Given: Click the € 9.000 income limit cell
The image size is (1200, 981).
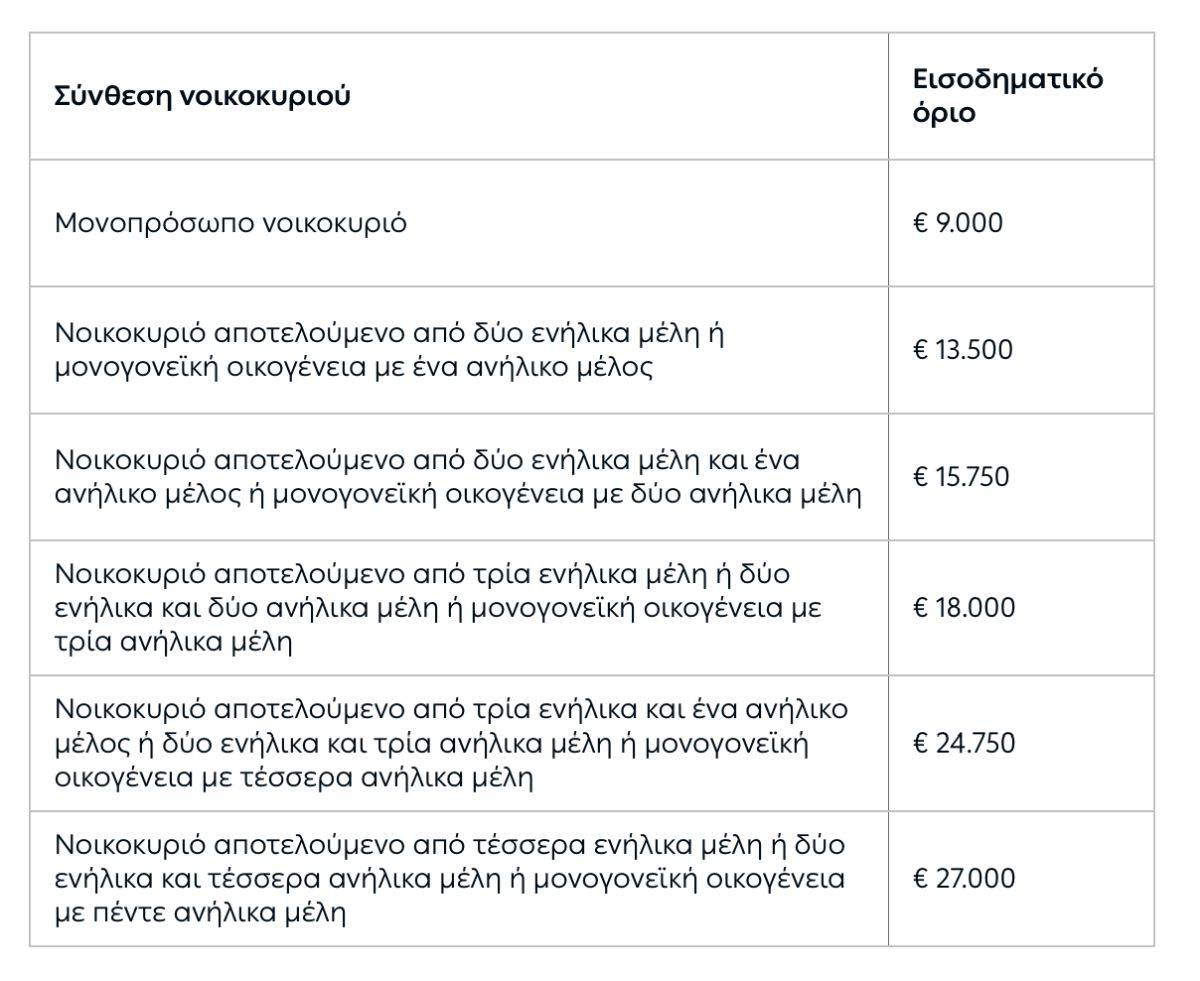Looking at the screenshot, I should 957,222.
